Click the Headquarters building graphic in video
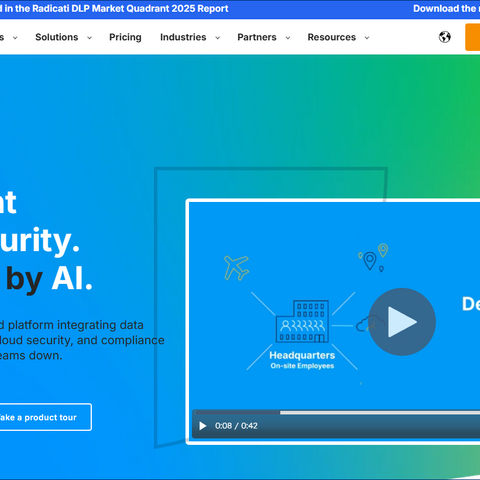480x480 pixels. pos(302,321)
